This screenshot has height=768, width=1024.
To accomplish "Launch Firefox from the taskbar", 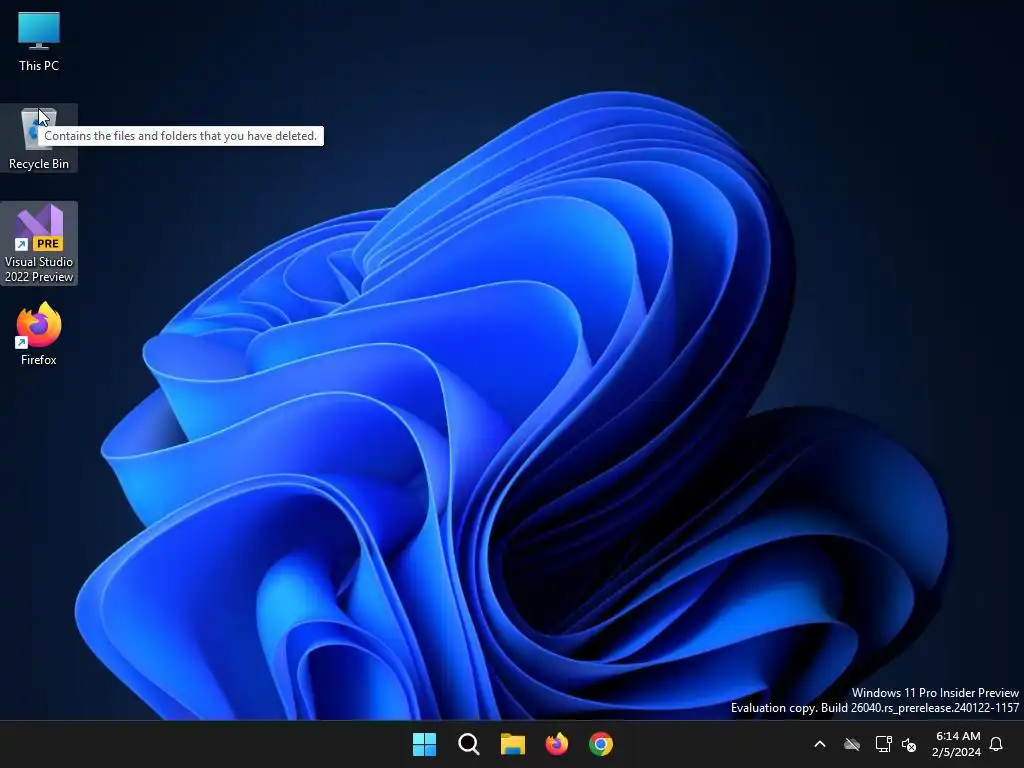I will [556, 744].
